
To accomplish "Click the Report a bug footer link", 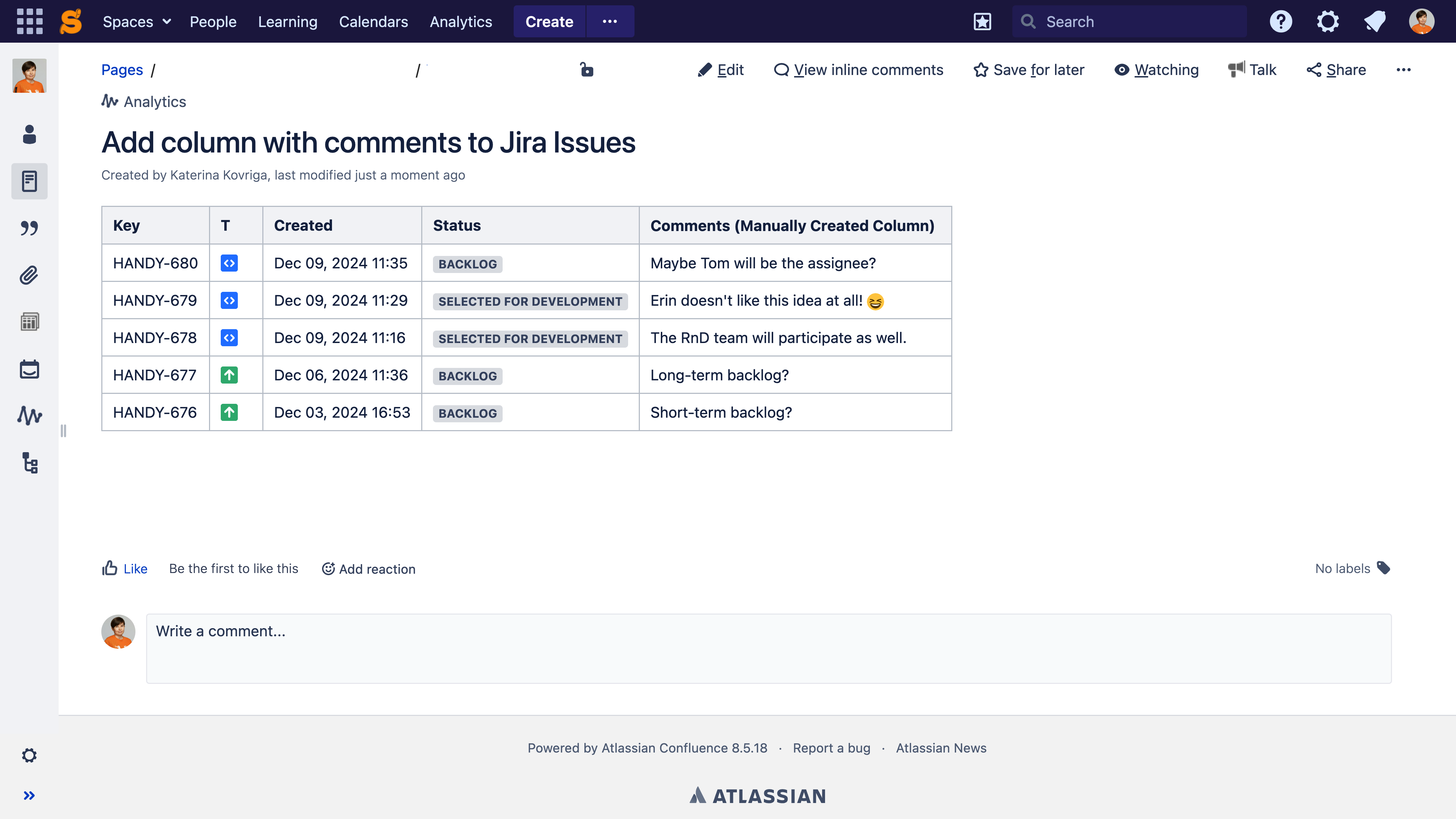I will pos(831,748).
